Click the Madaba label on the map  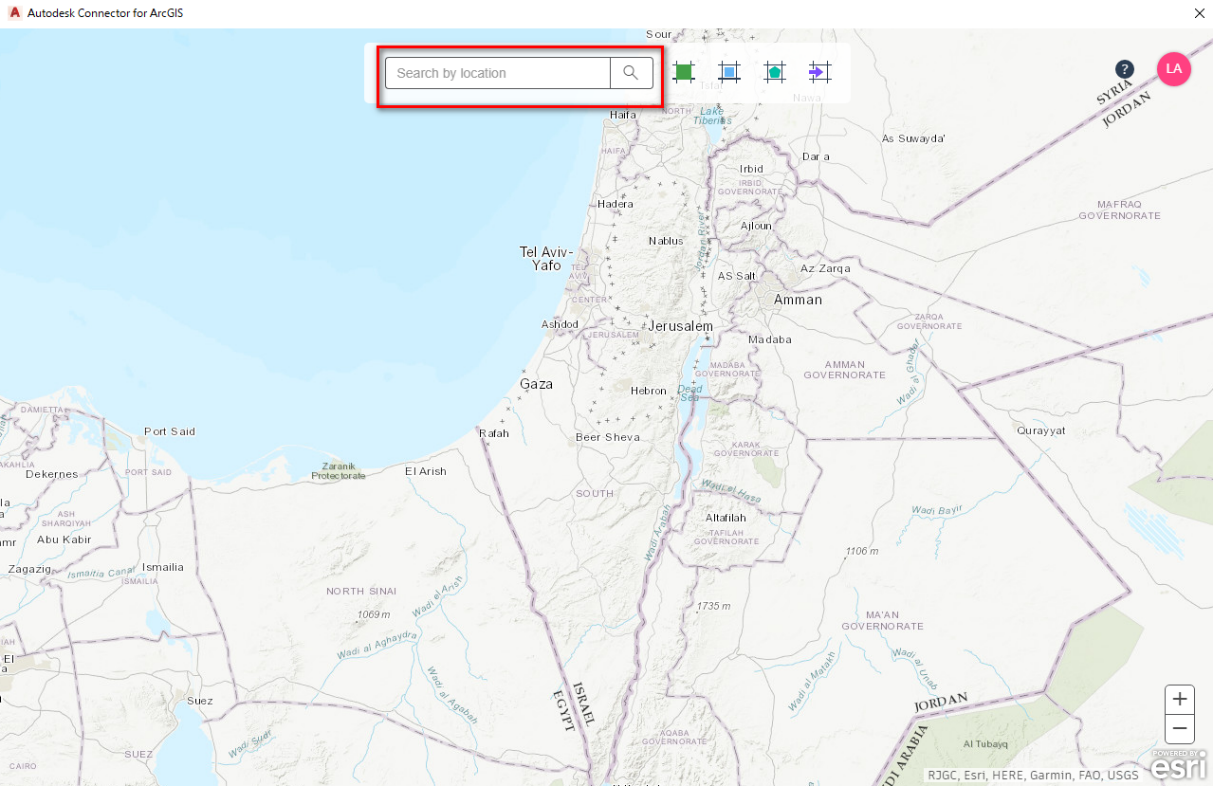770,340
